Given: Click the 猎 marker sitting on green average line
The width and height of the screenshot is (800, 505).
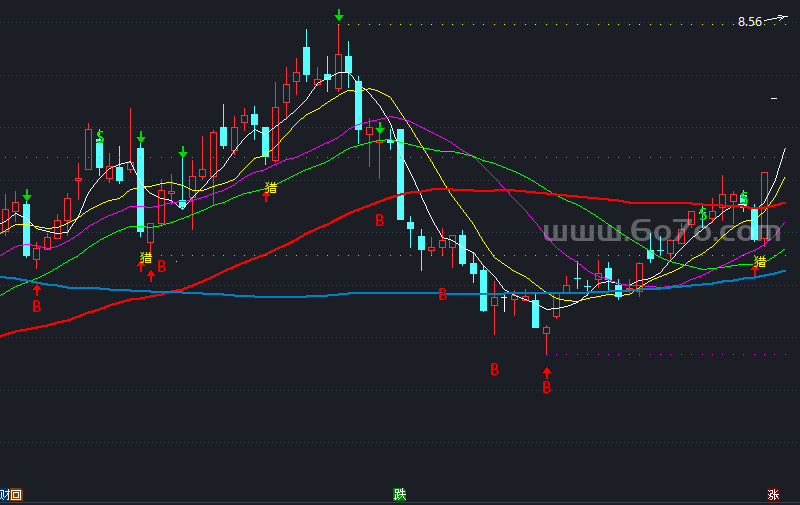Looking at the screenshot, I should 271,188.
